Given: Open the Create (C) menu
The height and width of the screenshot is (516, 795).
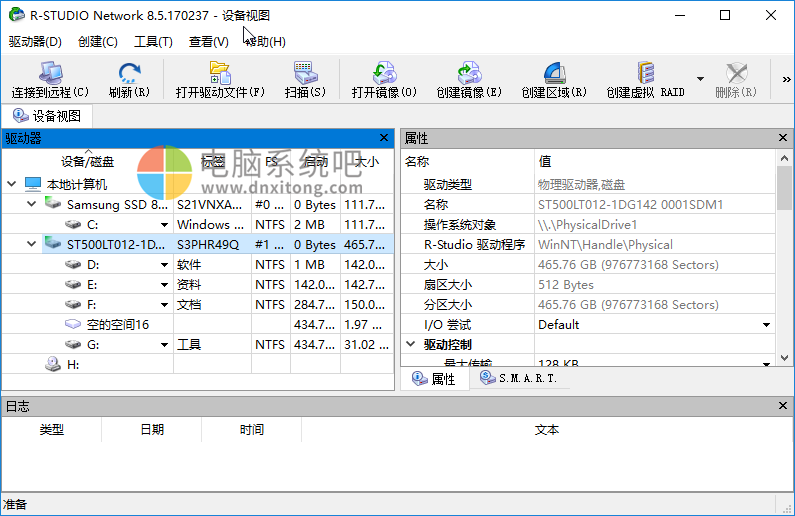Looking at the screenshot, I should [x=98, y=42].
